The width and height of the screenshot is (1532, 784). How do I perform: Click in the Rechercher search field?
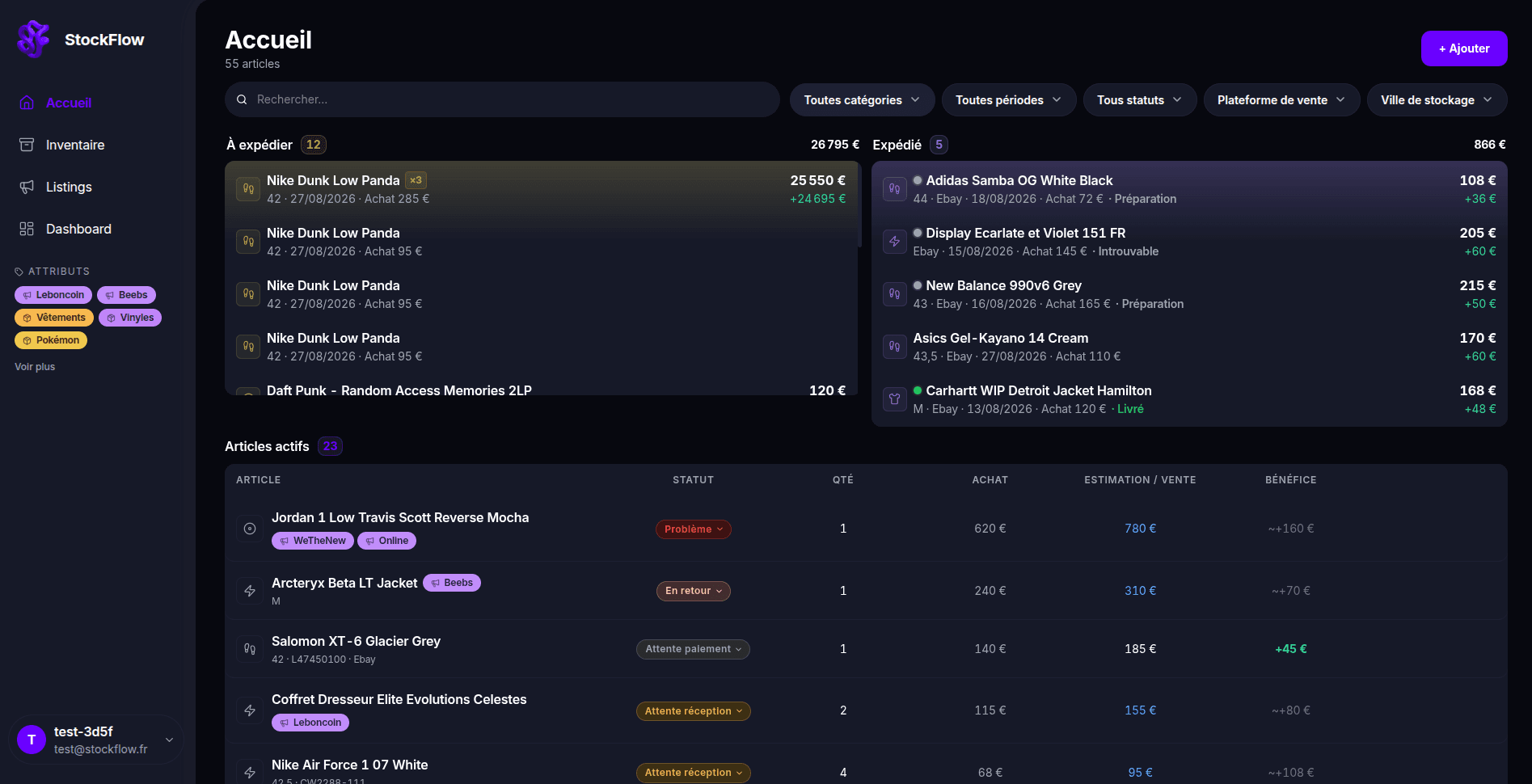(x=502, y=99)
